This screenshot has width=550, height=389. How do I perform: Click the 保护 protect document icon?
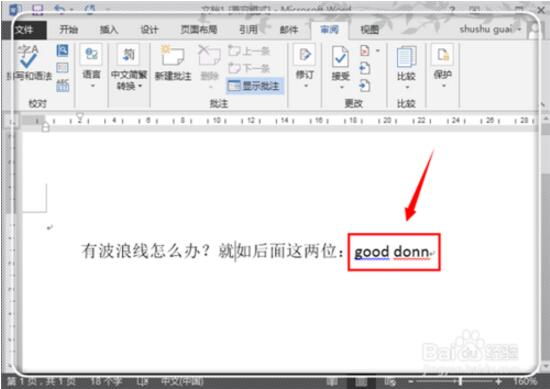(443, 55)
